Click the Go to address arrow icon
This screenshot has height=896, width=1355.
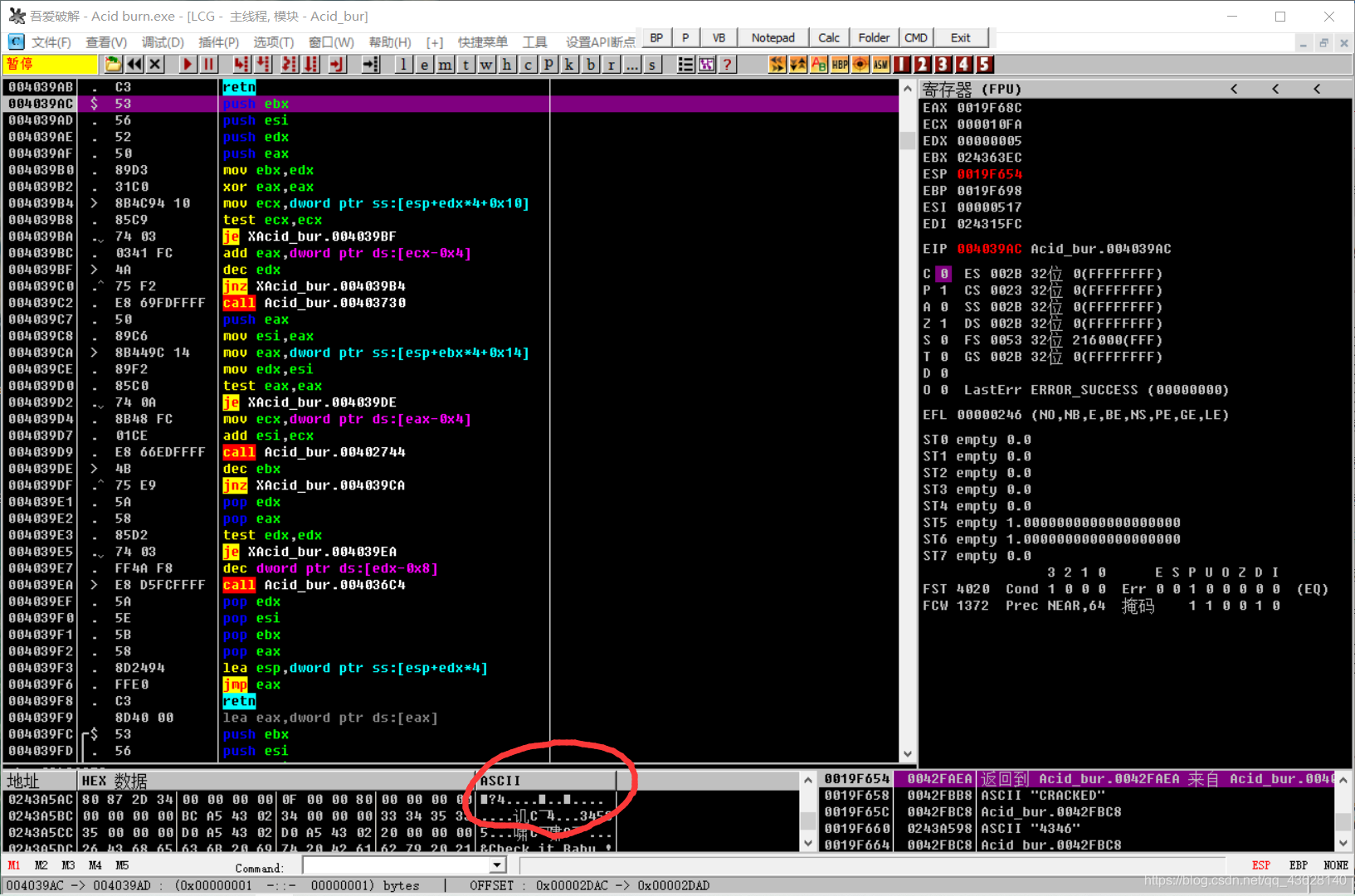pyautogui.click(x=370, y=64)
